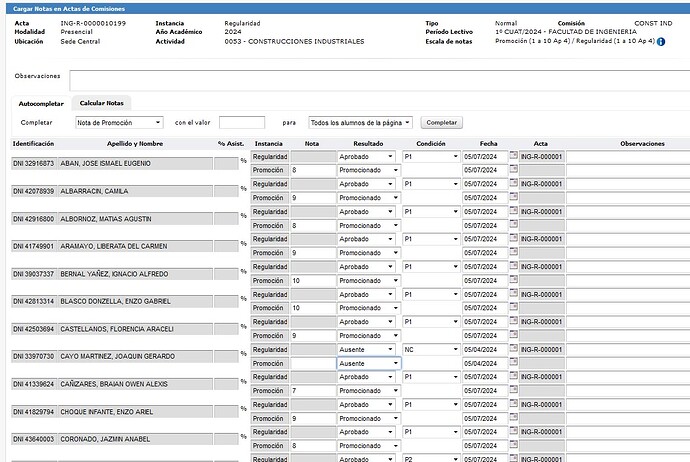Open Ausente Regularidad dropdown for CAYO MARTINEZ
The width and height of the screenshot is (690, 462).
click(366, 349)
